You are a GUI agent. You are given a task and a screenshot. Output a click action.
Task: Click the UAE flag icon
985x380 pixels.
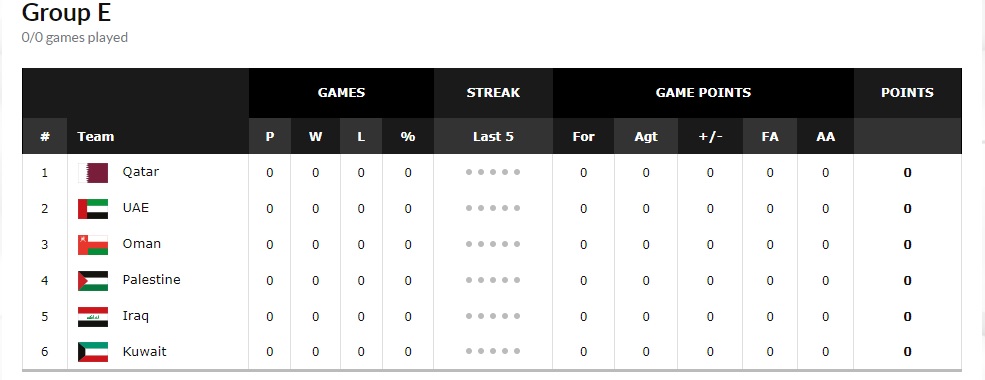[93, 209]
